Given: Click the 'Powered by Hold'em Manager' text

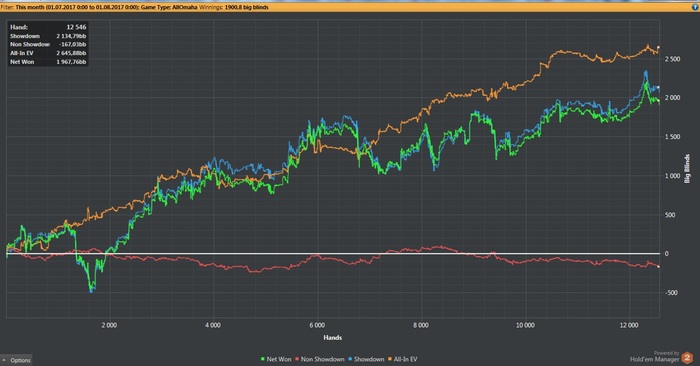Looking at the screenshot, I should [x=654, y=356].
